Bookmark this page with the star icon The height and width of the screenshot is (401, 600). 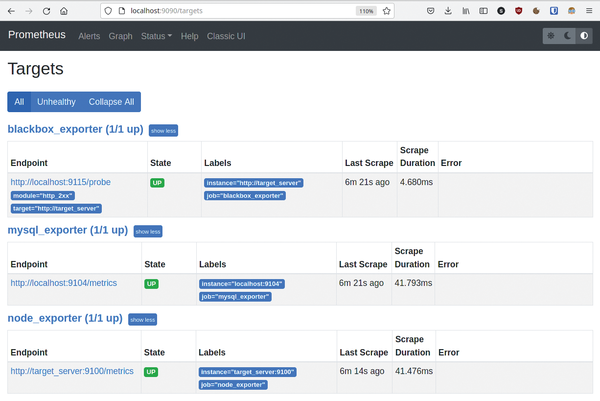386,11
